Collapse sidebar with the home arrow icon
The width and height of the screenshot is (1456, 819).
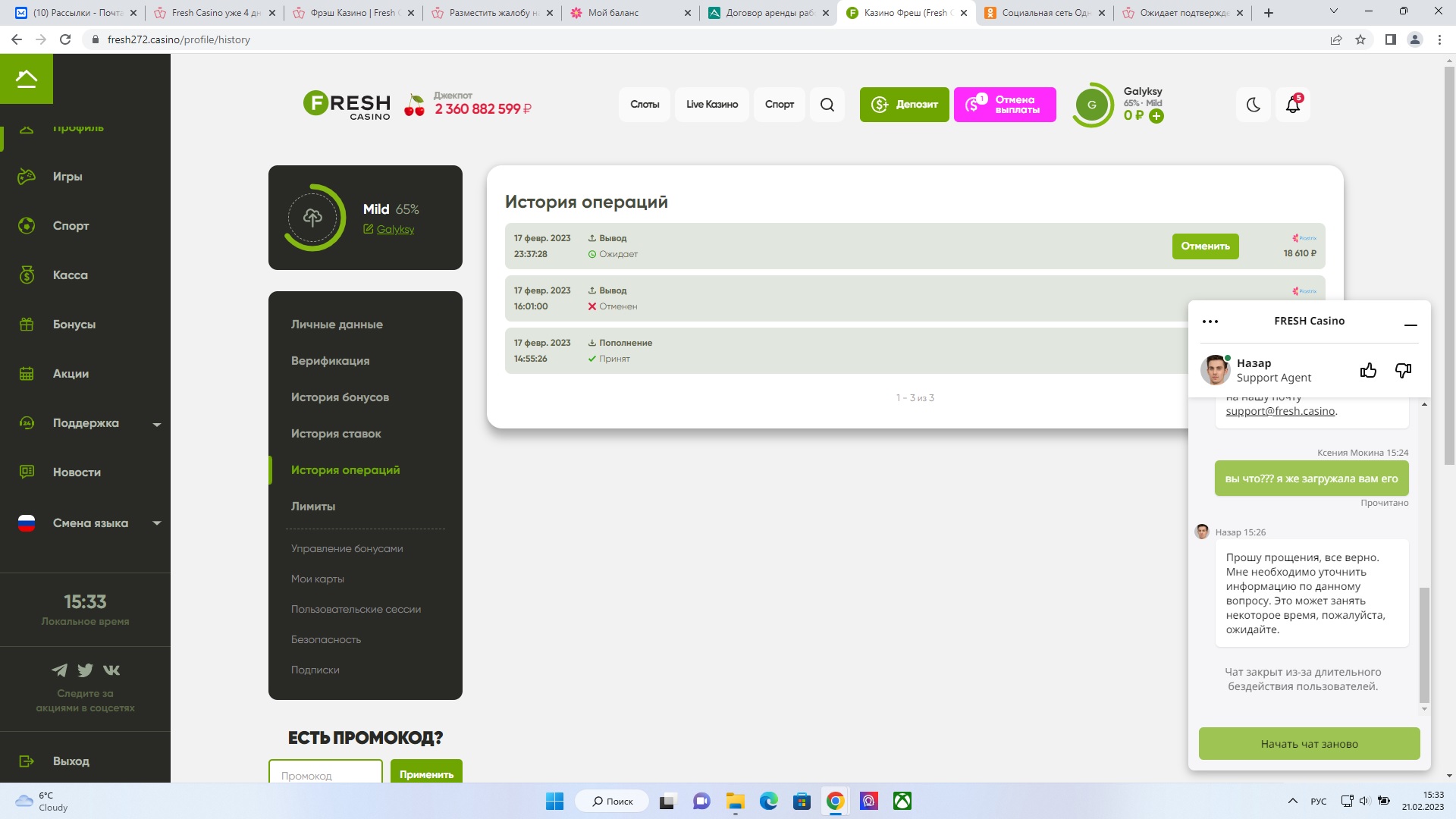(27, 78)
